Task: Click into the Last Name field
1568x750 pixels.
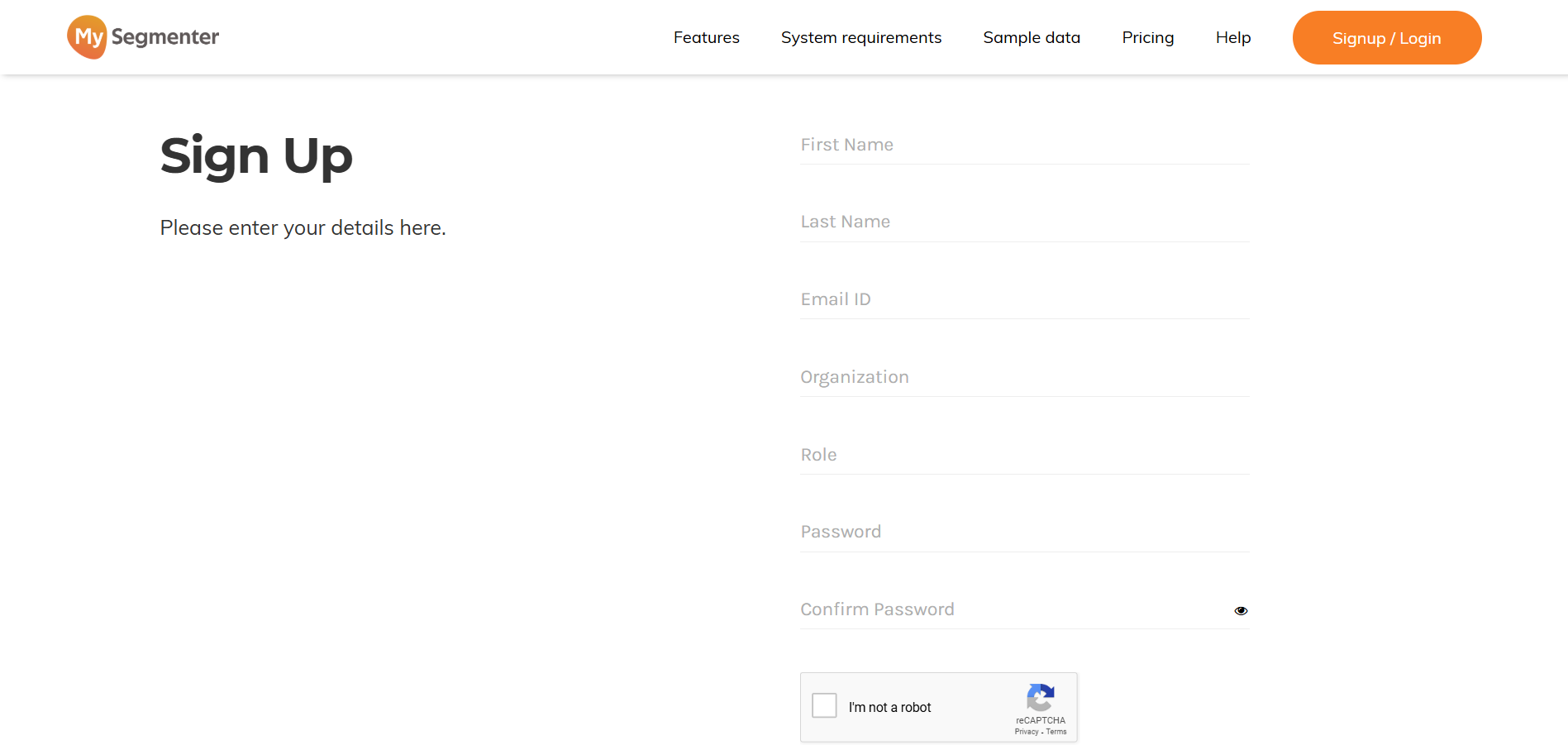Action: [1023, 222]
